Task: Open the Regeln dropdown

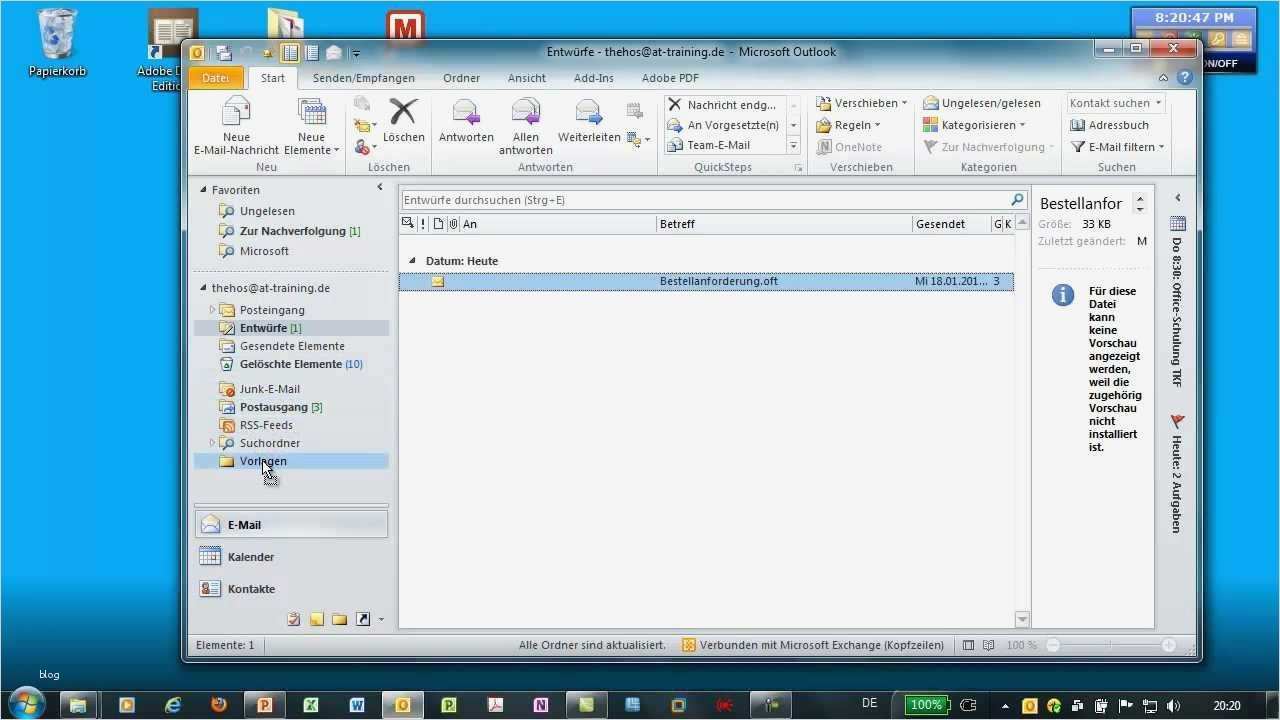Action: [849, 125]
